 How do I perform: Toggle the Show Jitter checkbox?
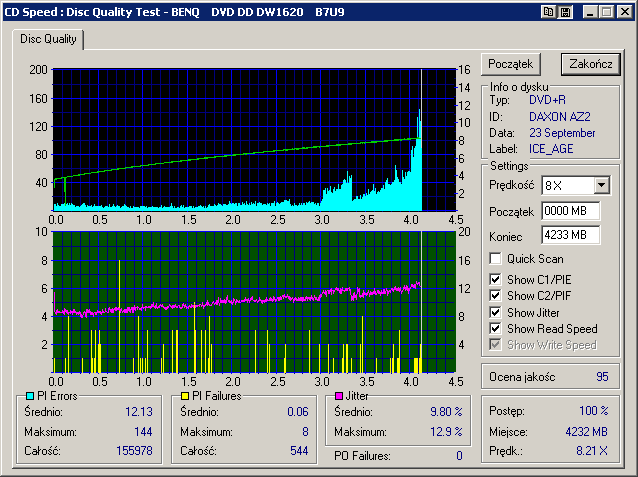pyautogui.click(x=495, y=312)
